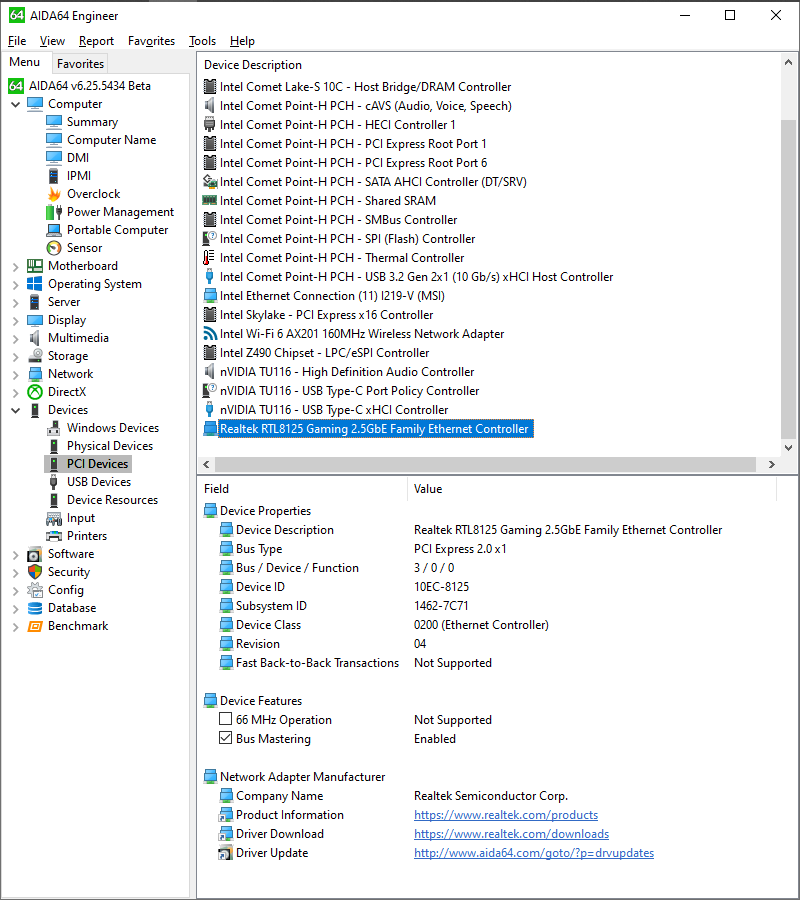
Task: Click the Motherboard icon in tree
Action: [x=35, y=266]
